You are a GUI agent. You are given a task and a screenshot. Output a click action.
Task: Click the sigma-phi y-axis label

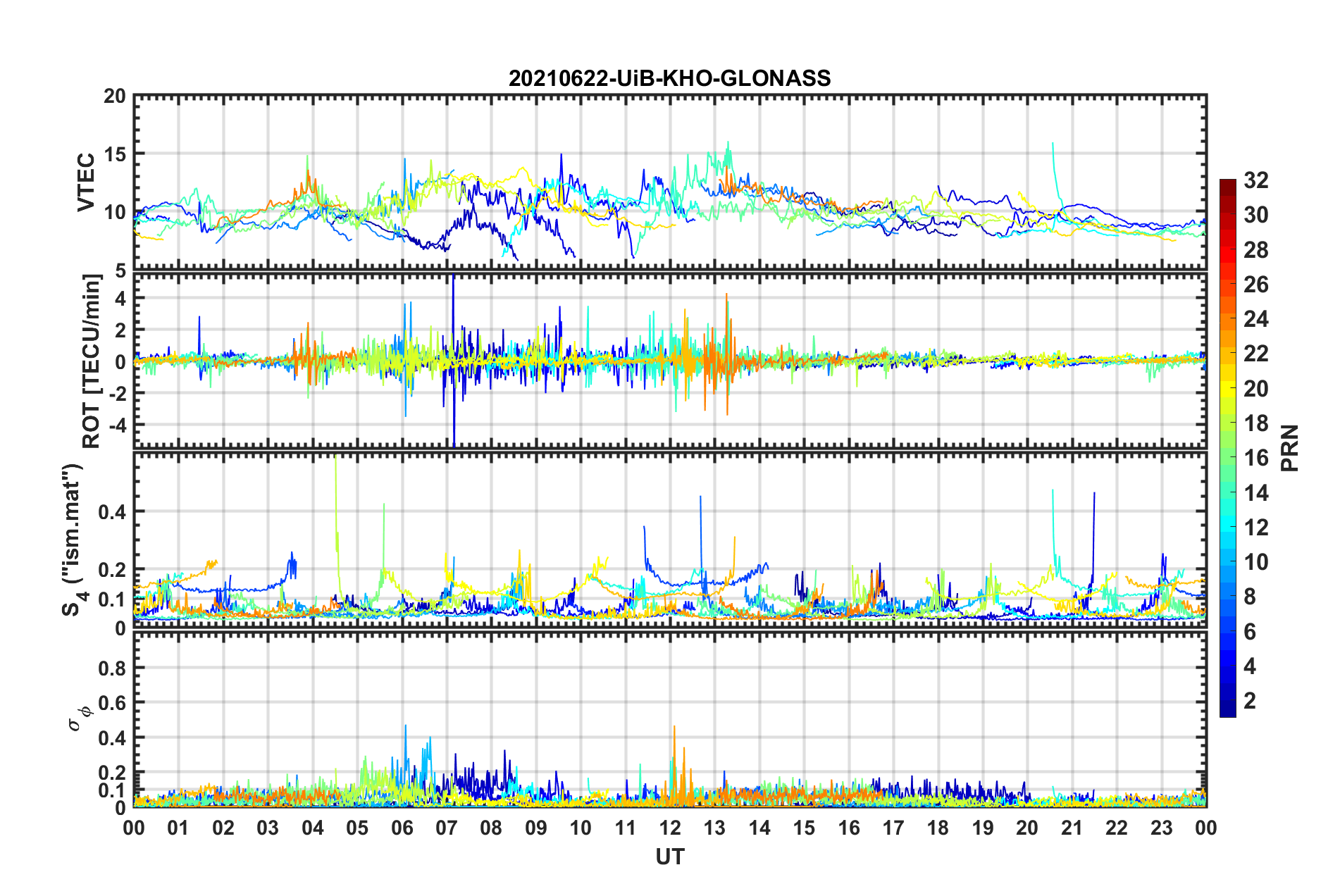point(80,718)
